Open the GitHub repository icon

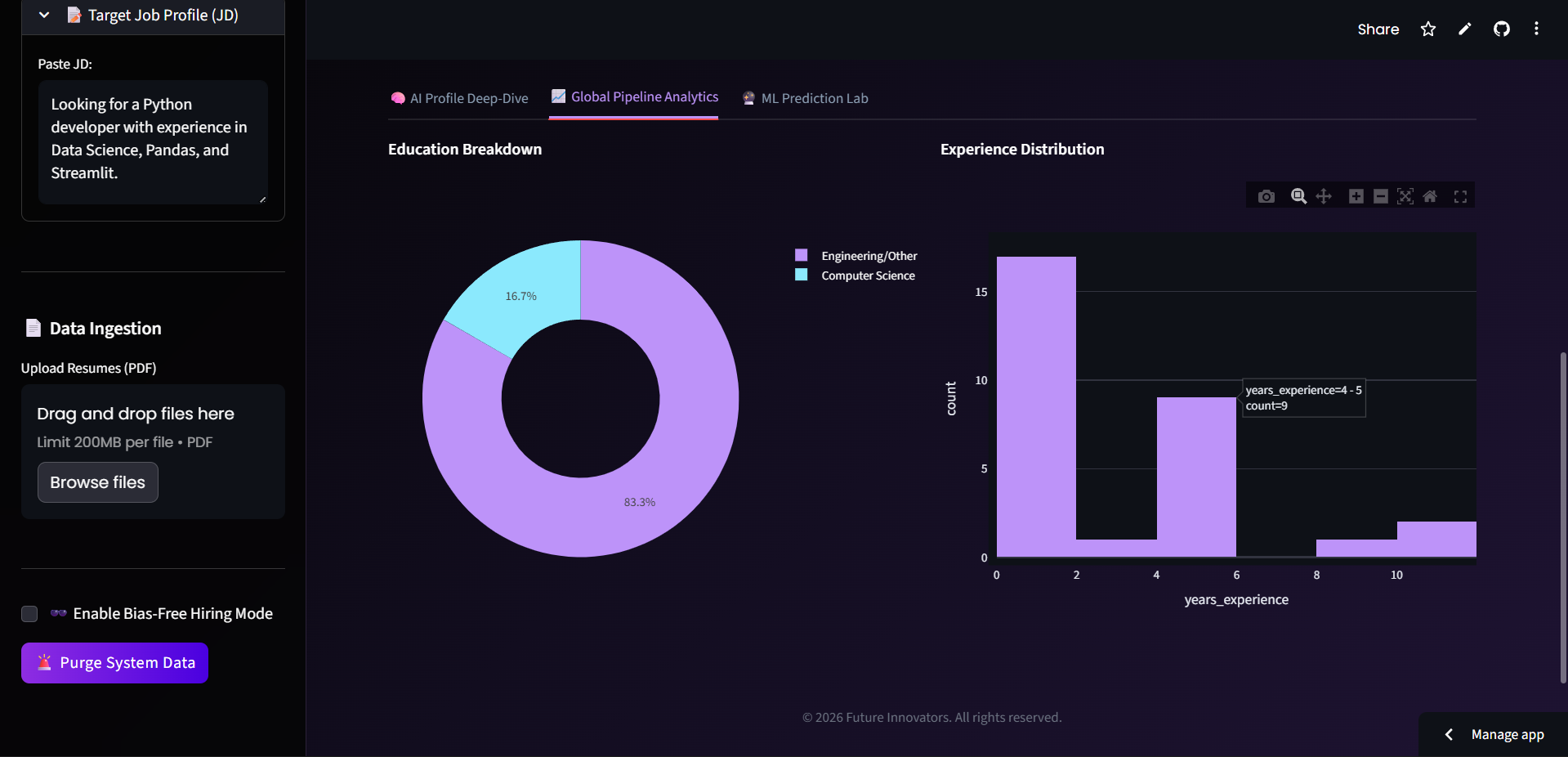(x=1501, y=29)
